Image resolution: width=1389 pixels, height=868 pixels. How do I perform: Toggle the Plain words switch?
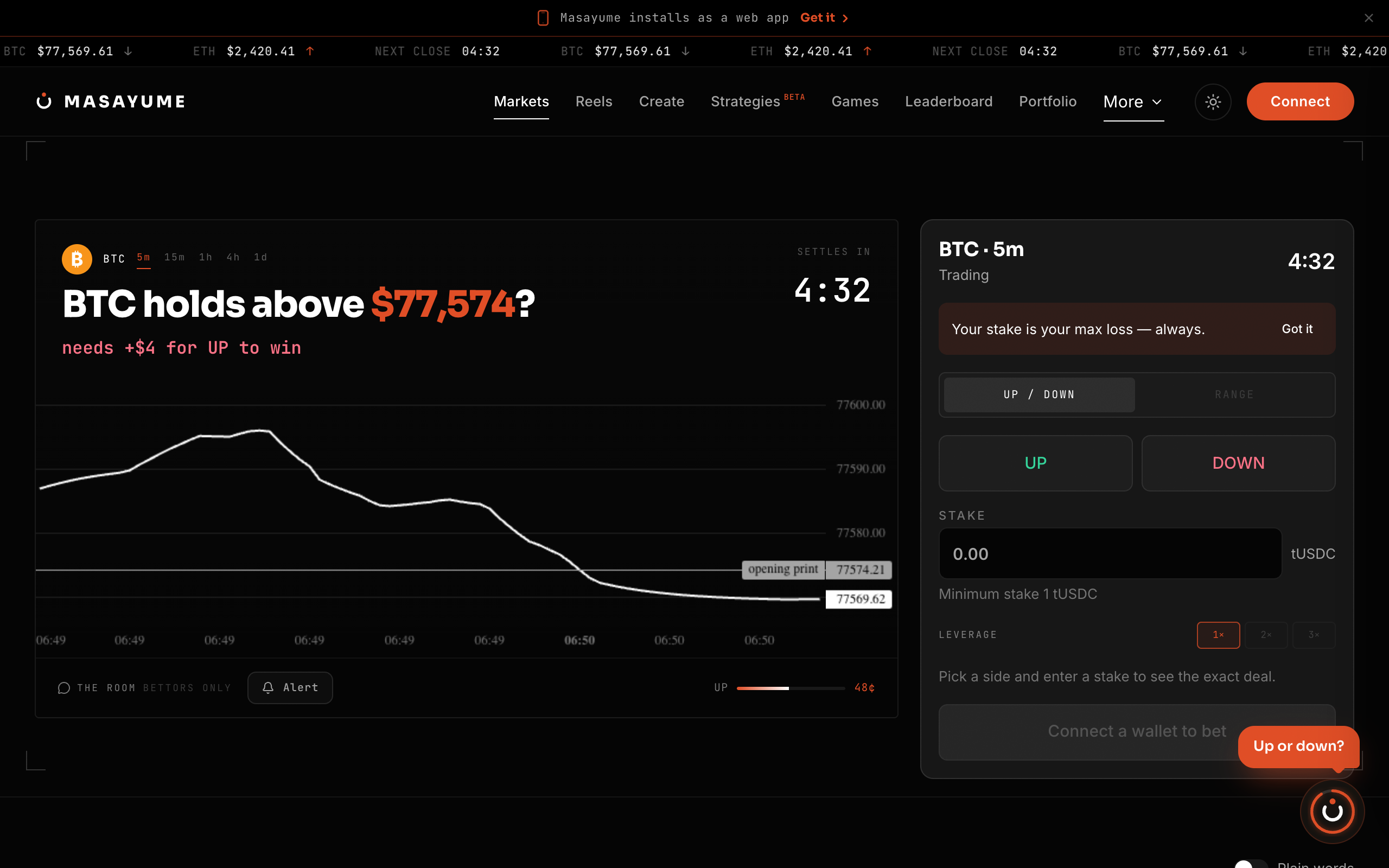pyautogui.click(x=1251, y=865)
